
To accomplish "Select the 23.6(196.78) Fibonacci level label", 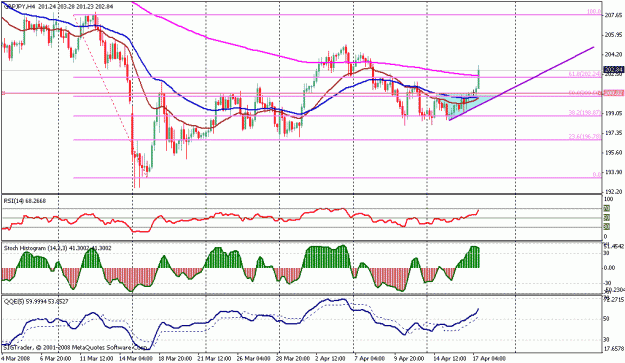I will pyautogui.click(x=585, y=137).
